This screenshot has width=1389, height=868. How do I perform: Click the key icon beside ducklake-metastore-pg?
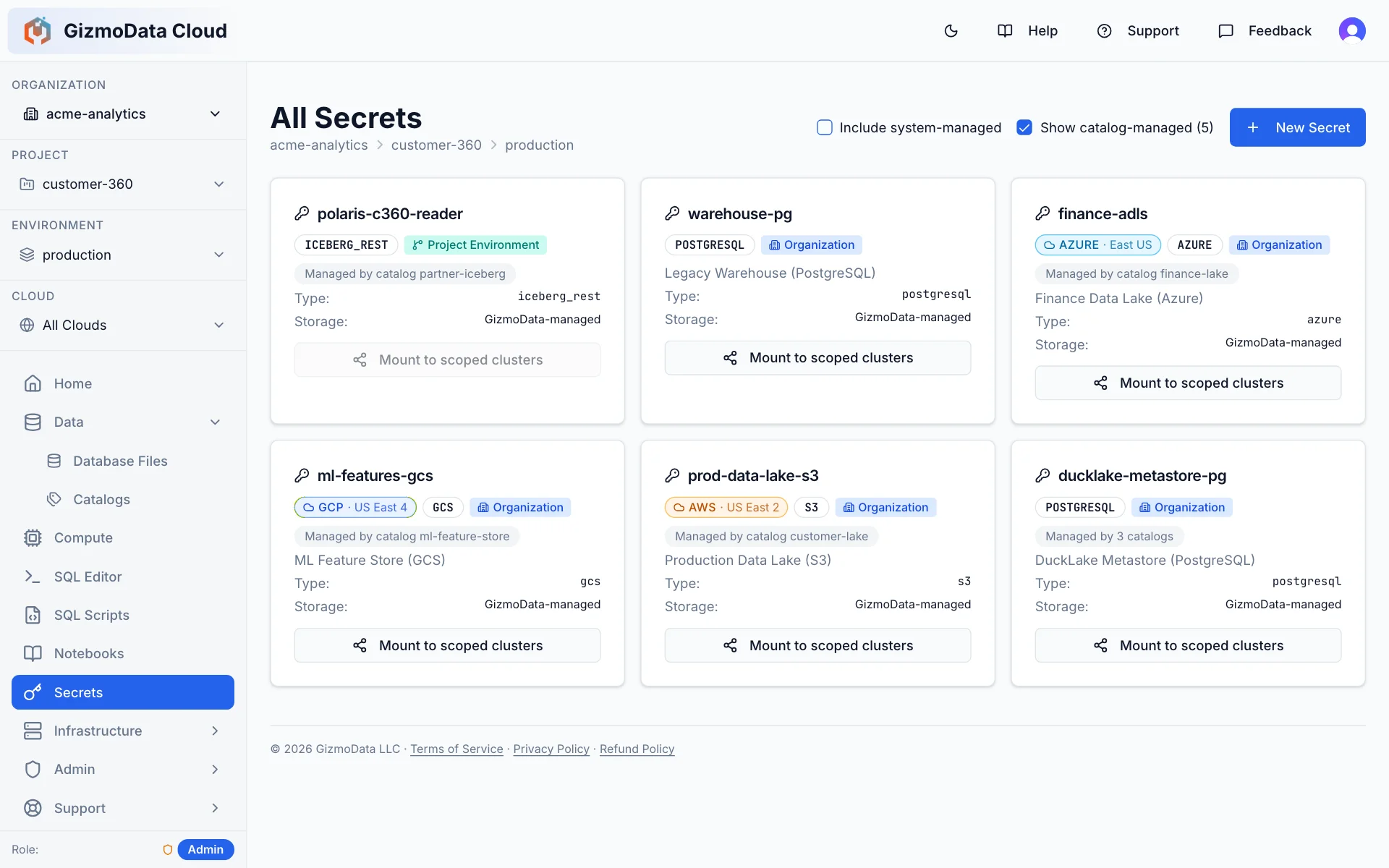pyautogui.click(x=1042, y=475)
